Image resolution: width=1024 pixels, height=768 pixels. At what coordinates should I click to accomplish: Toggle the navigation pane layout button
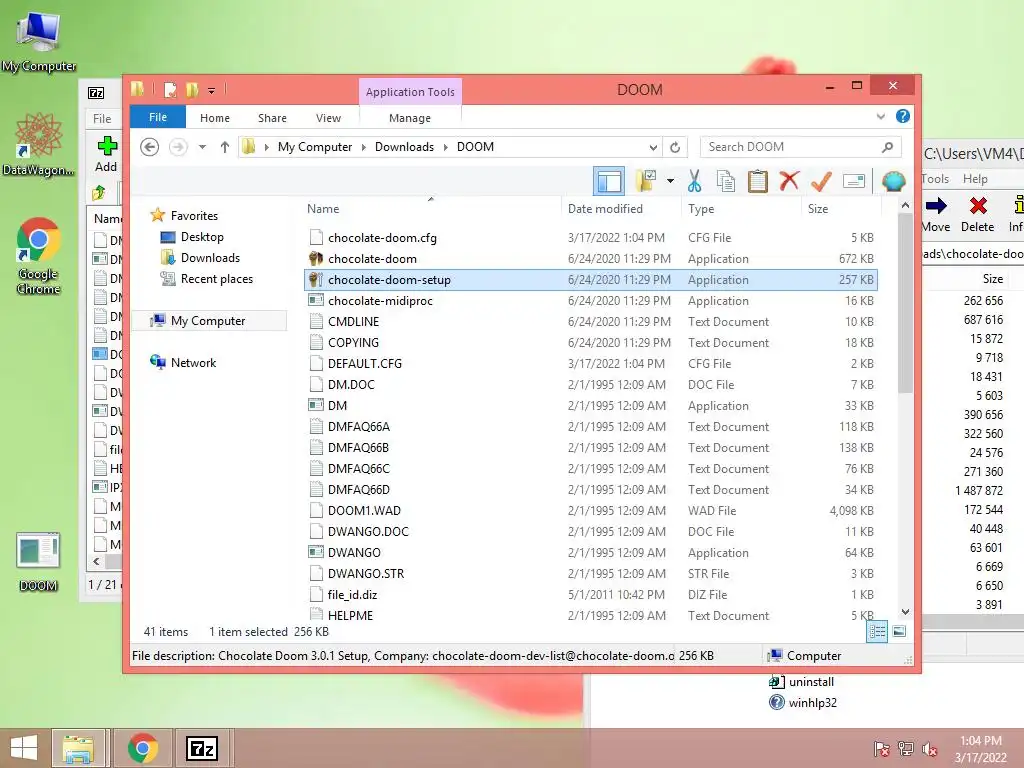[609, 181]
